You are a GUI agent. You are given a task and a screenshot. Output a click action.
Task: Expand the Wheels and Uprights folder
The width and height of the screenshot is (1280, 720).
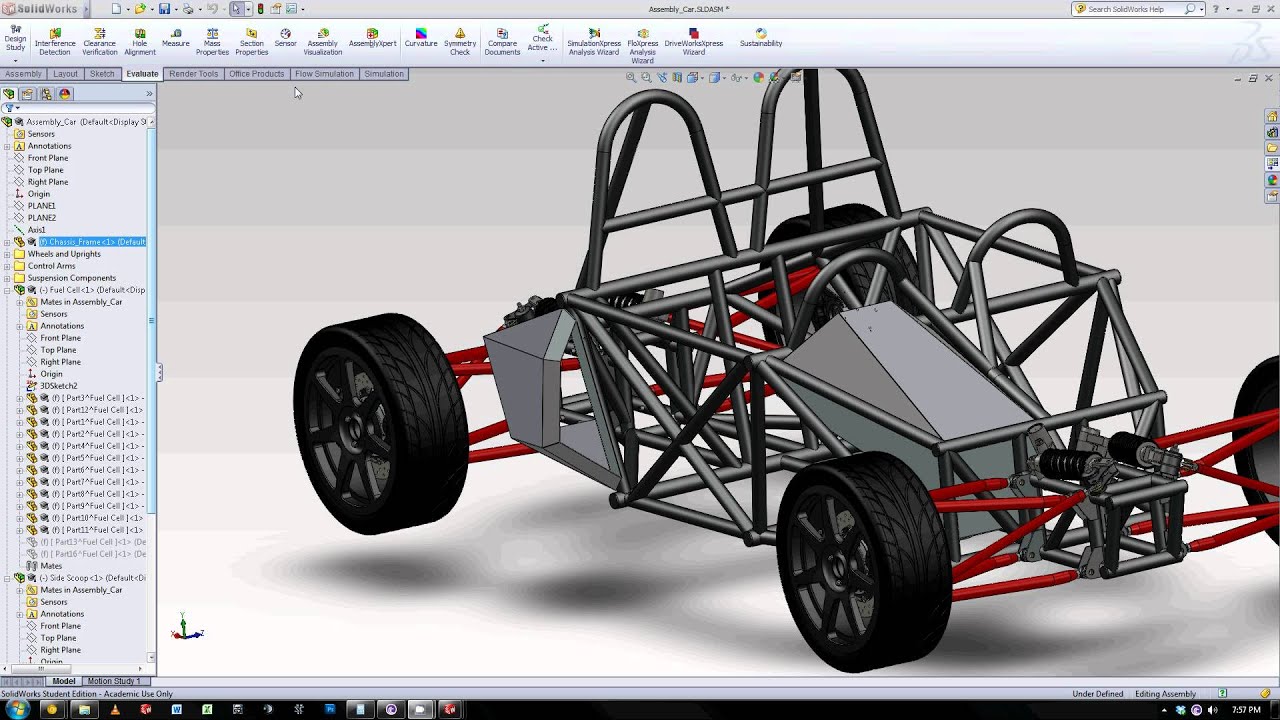(7, 254)
